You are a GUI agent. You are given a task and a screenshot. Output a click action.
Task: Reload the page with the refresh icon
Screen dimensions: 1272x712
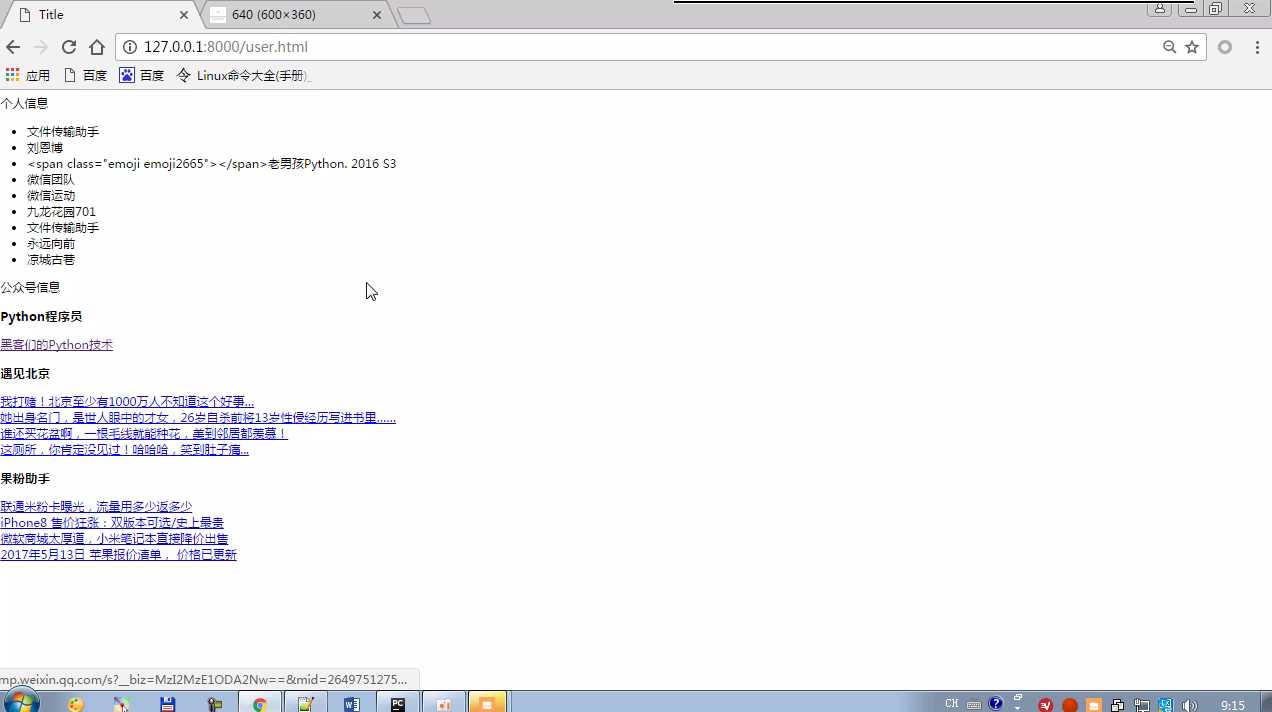pos(69,47)
